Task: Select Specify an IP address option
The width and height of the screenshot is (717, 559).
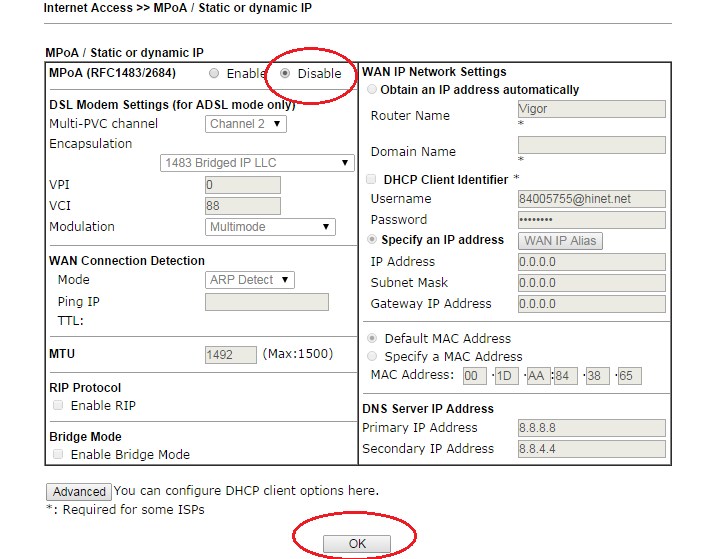Action: click(373, 240)
